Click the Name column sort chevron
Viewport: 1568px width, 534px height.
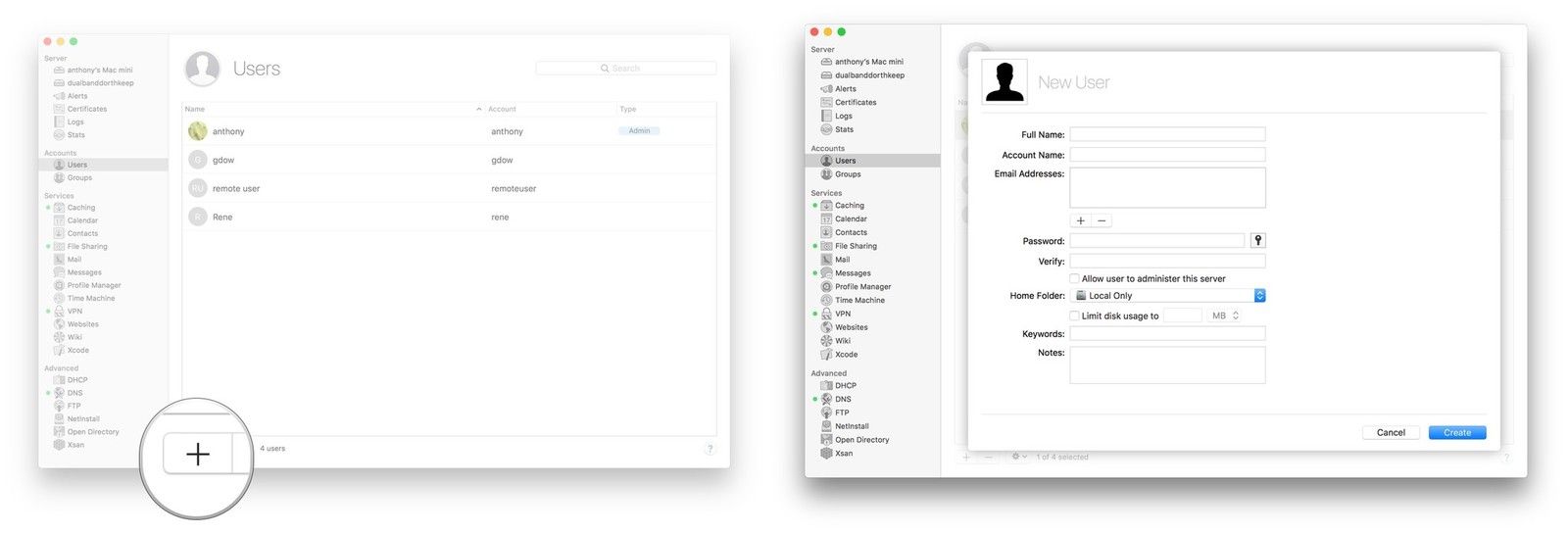(478, 109)
